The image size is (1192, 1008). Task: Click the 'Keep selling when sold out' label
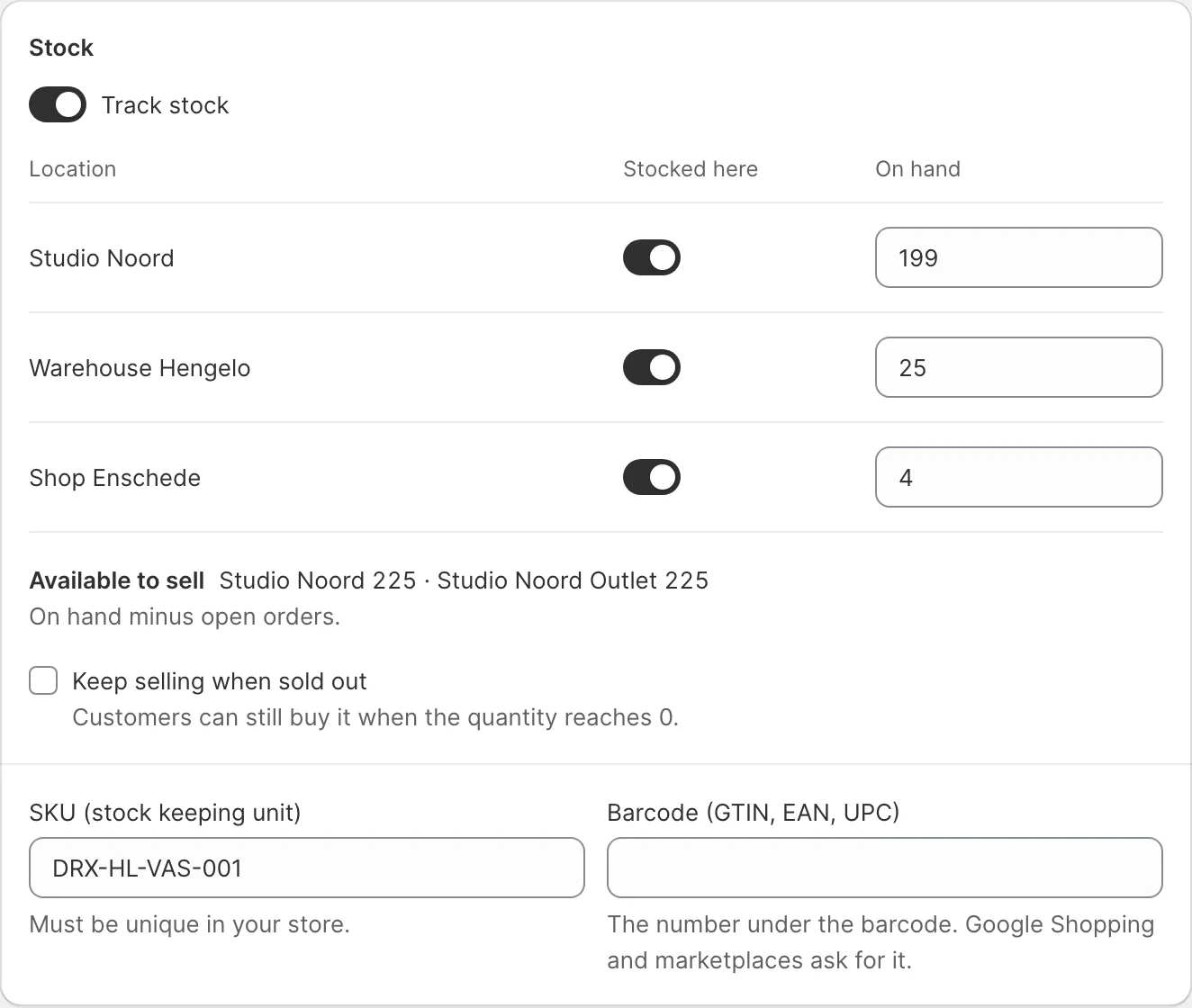coord(220,681)
